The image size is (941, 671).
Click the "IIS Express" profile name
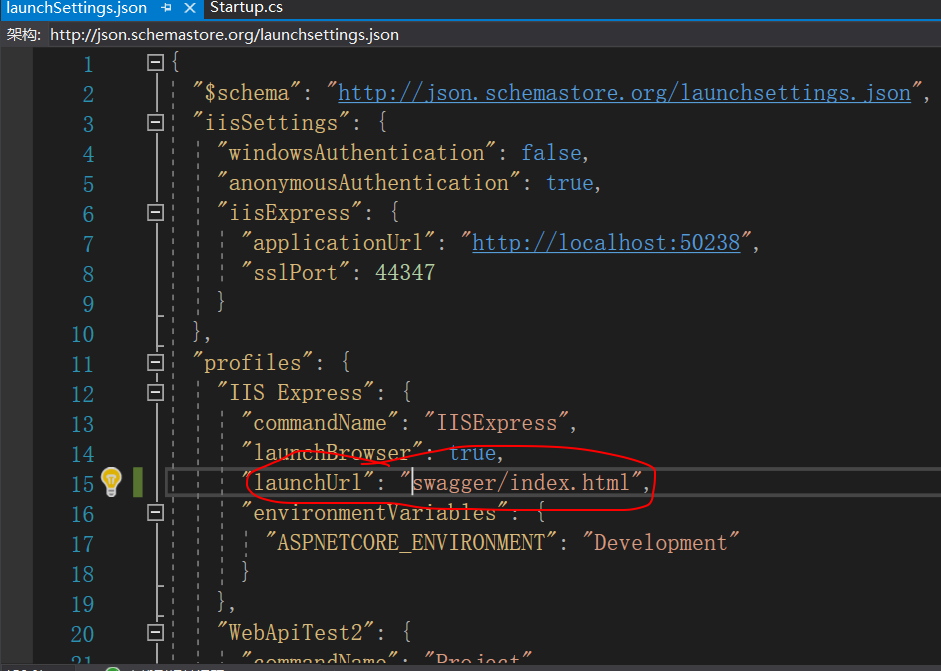click(295, 393)
